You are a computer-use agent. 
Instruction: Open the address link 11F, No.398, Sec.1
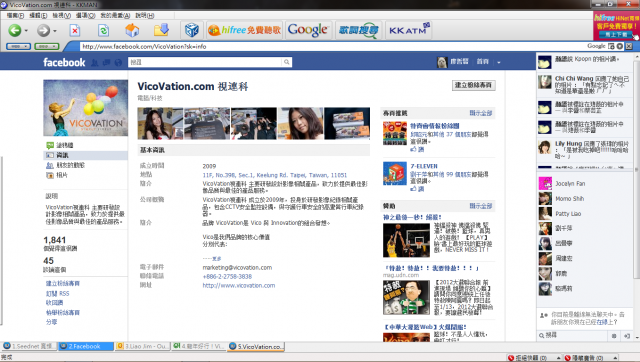click(x=274, y=175)
